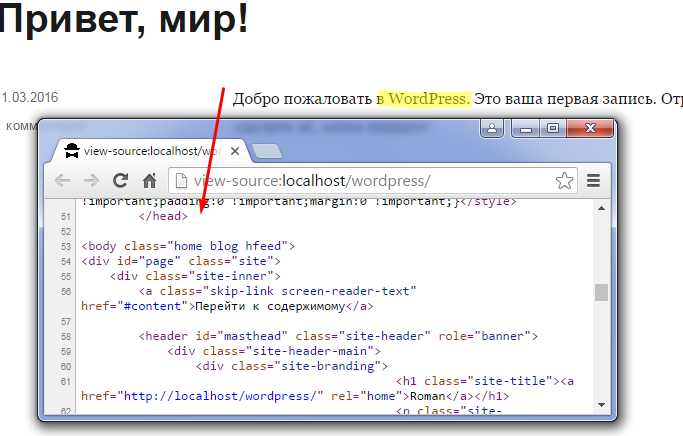This screenshot has height=436, width=683.
Task: Click highlighted 'в WordPress.' text
Action: click(x=424, y=99)
